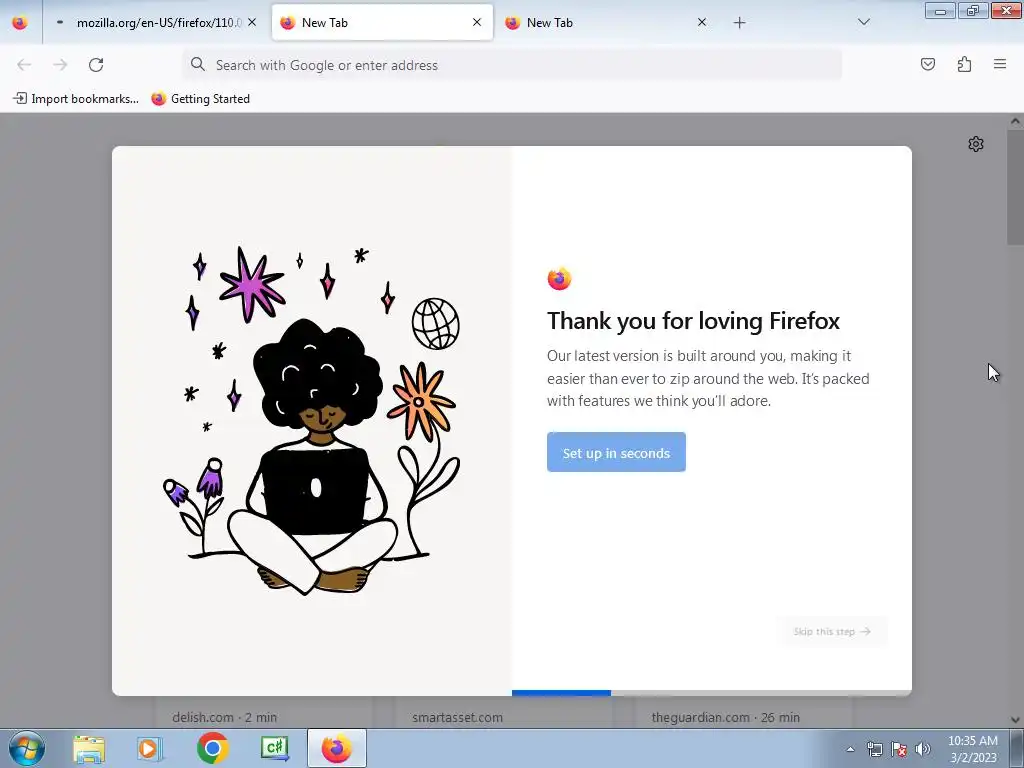This screenshot has width=1024, height=768.
Task: Open Google Chrome from taskbar
Action: [212, 748]
